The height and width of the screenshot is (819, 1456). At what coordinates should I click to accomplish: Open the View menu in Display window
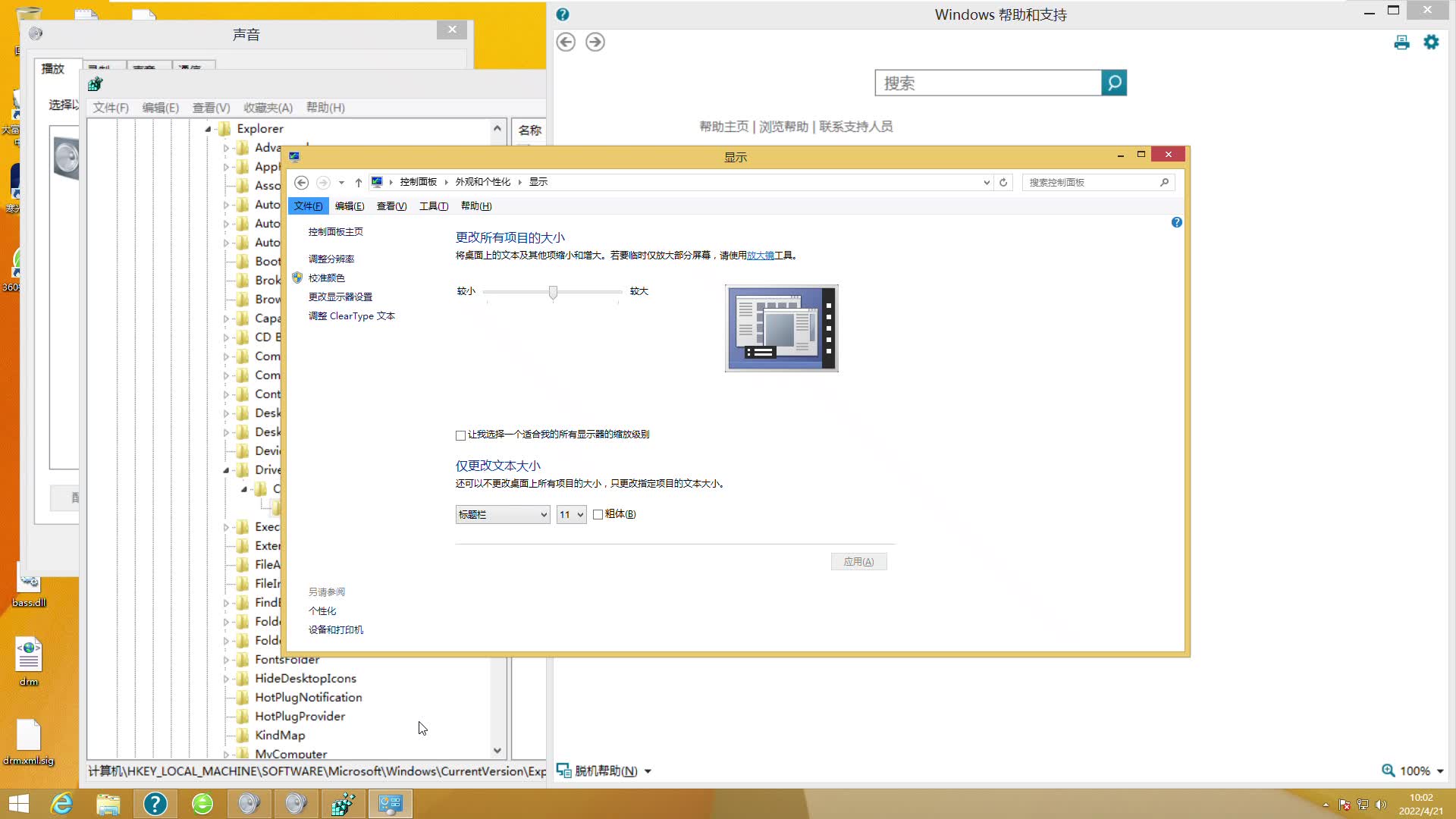tap(391, 206)
